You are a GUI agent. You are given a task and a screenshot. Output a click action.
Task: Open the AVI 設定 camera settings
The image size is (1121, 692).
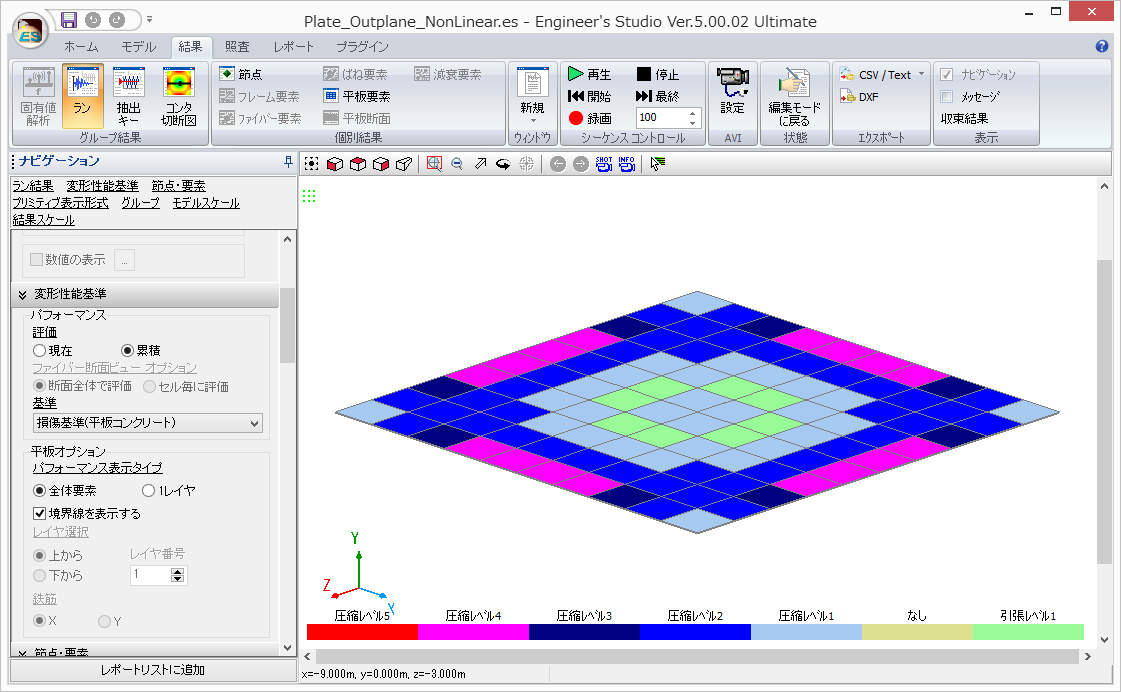pyautogui.click(x=733, y=91)
